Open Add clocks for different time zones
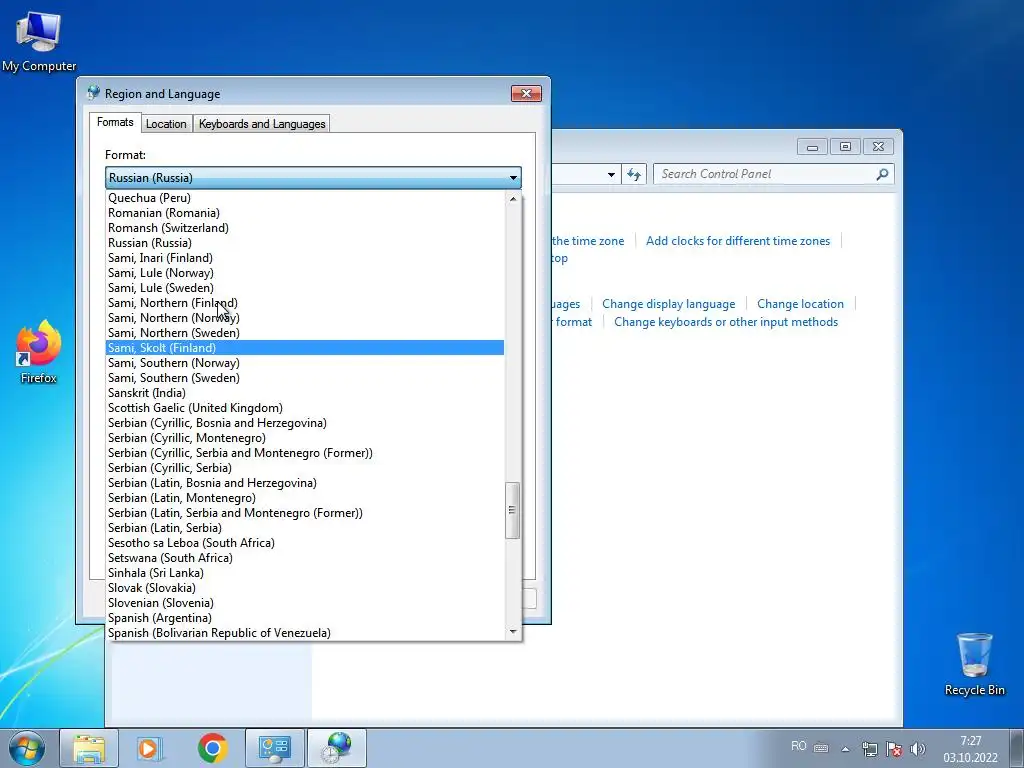The width and height of the screenshot is (1024, 768). pos(738,241)
